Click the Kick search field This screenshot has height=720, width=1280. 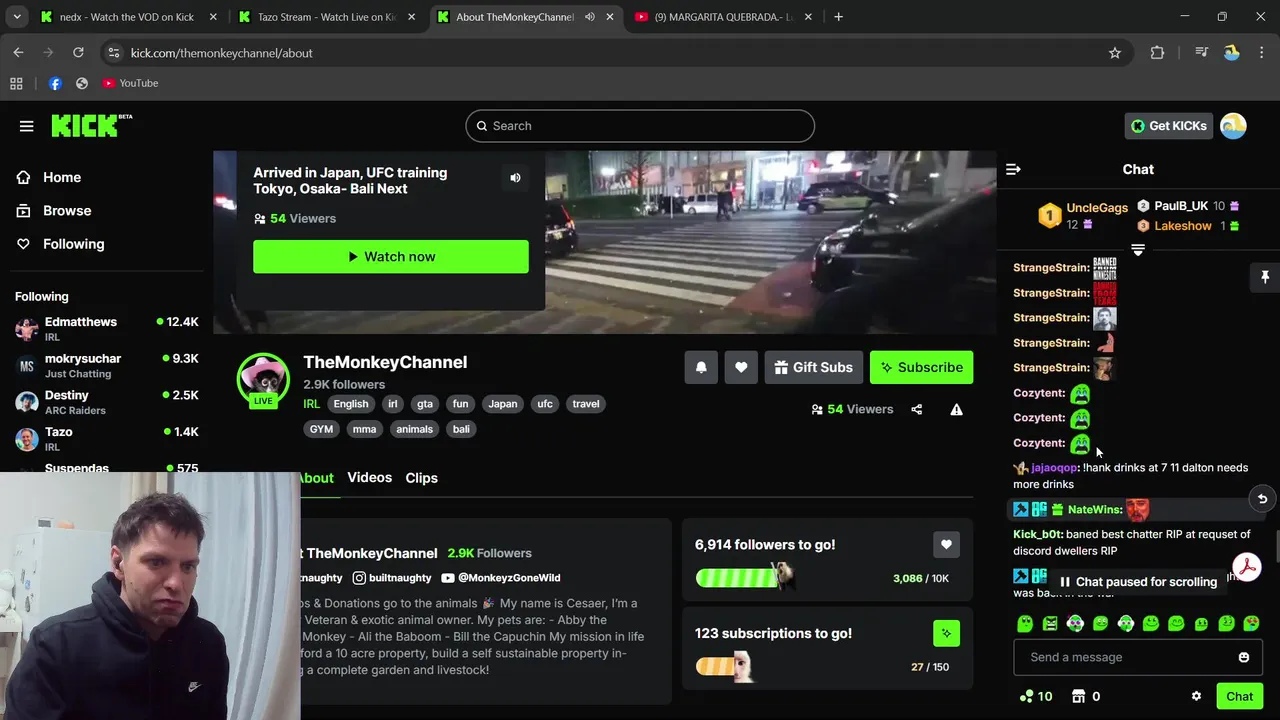640,126
